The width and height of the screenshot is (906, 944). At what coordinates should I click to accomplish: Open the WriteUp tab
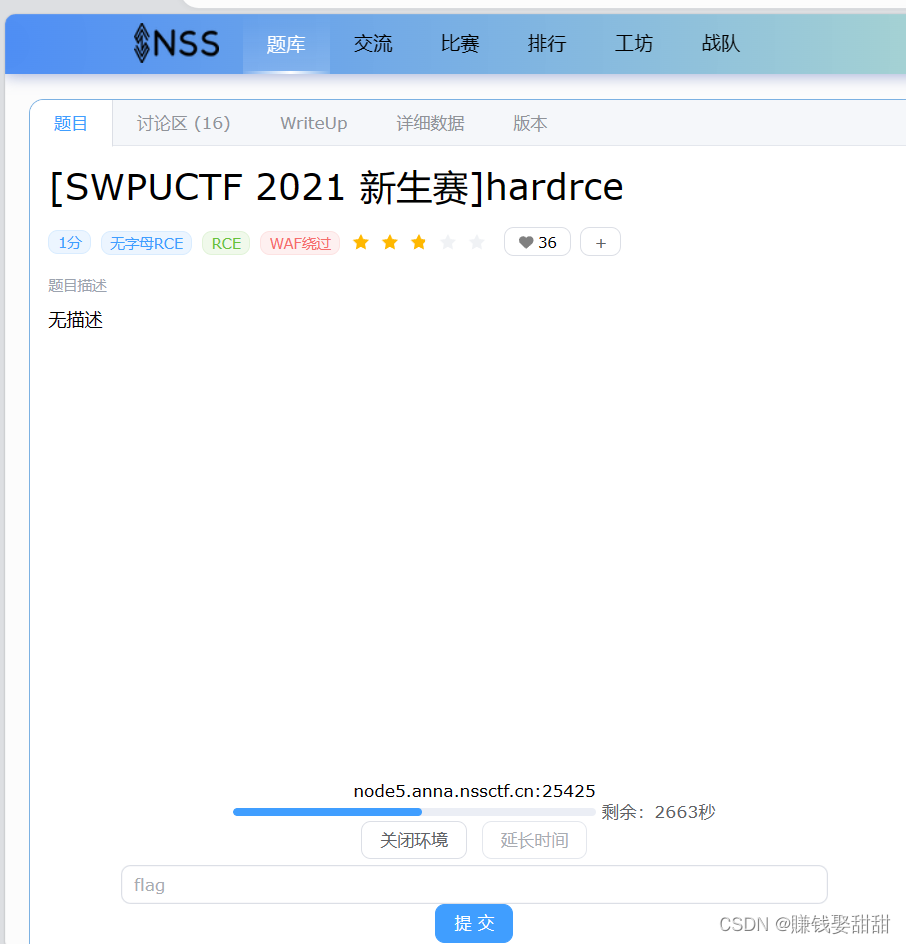pyautogui.click(x=313, y=123)
